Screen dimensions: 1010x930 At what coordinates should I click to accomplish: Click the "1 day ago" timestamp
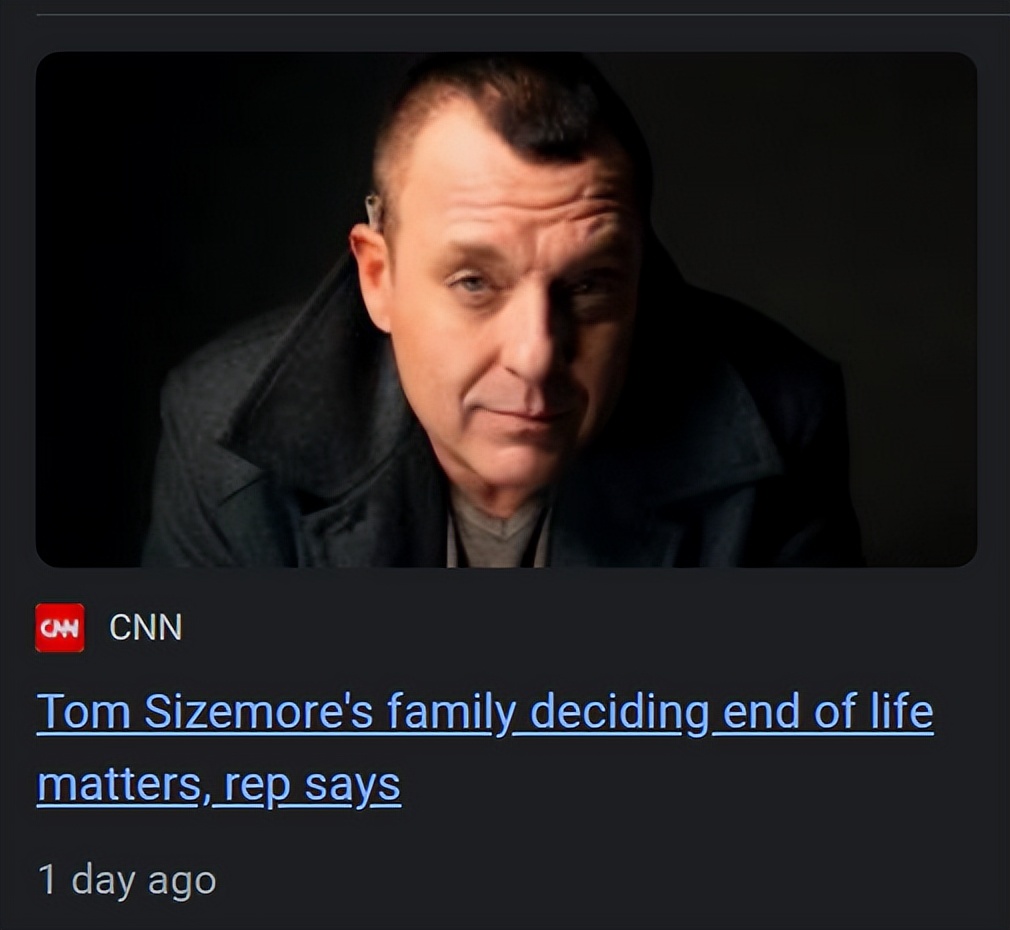point(126,880)
